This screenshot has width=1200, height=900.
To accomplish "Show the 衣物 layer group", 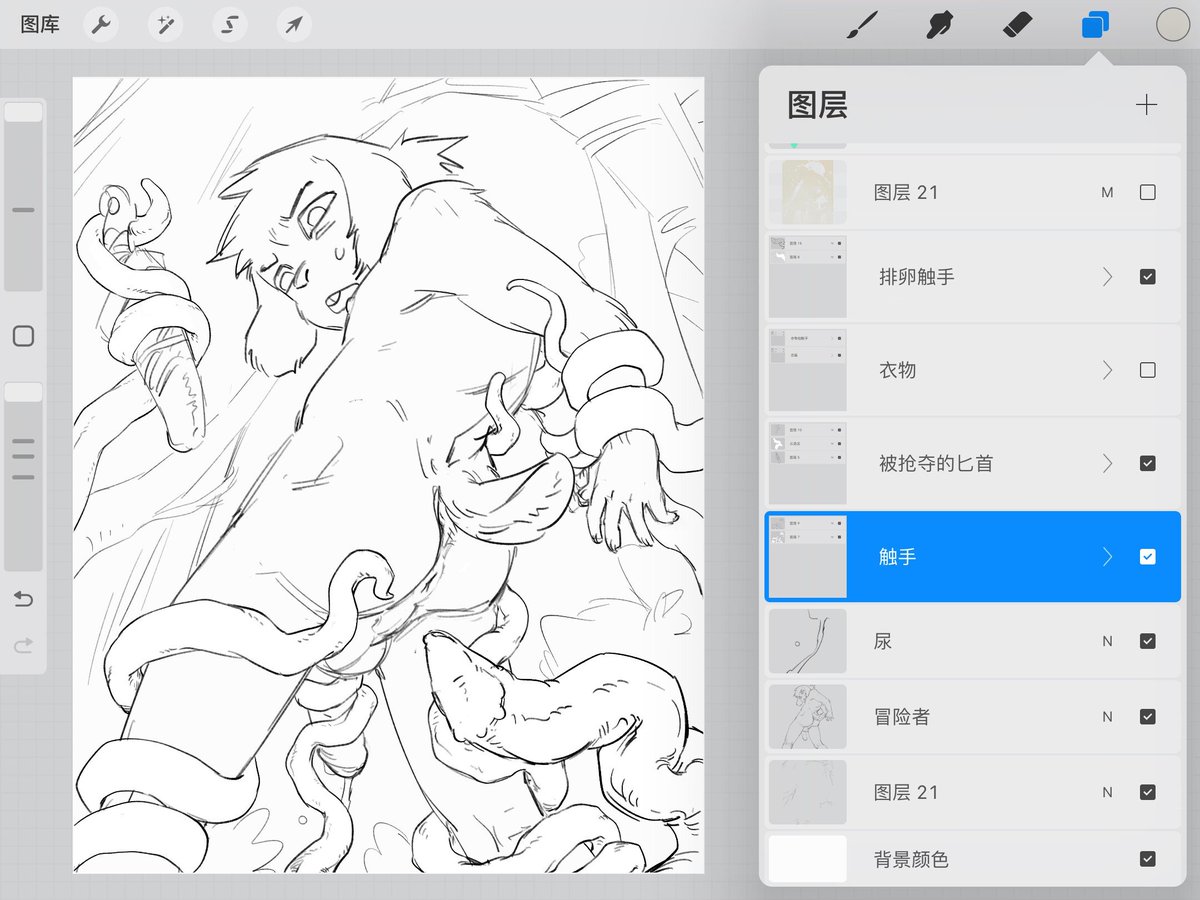I will tap(1148, 370).
